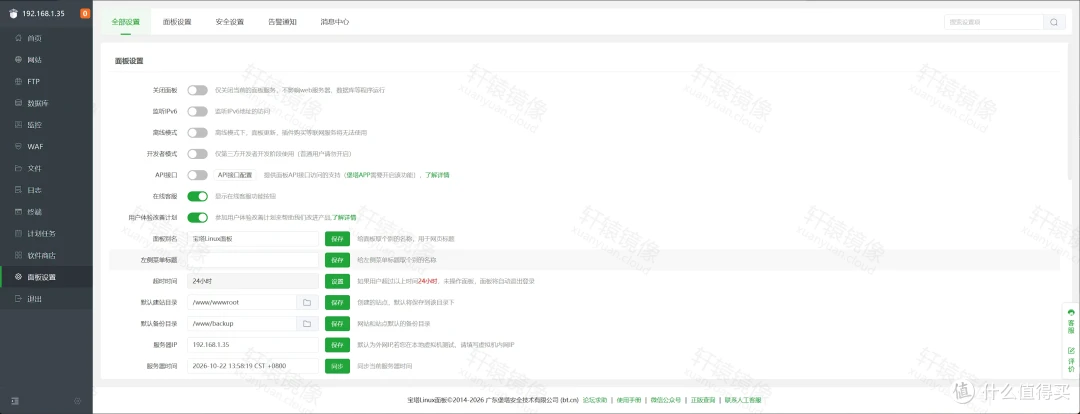
Task: Save the 默认备份目录 setting
Action: [x=338, y=324]
